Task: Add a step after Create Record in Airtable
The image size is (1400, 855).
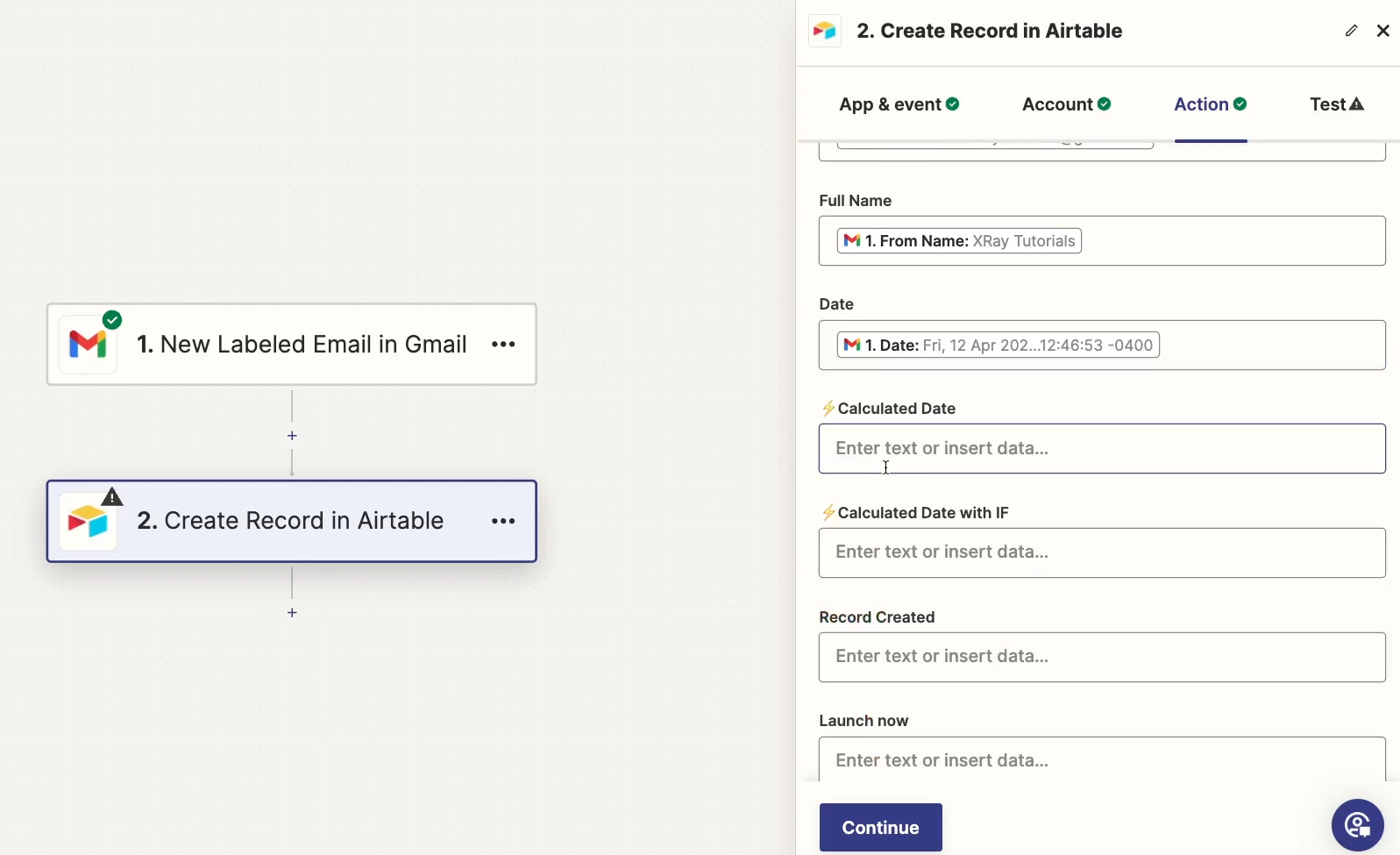Action: pyautogui.click(x=292, y=612)
